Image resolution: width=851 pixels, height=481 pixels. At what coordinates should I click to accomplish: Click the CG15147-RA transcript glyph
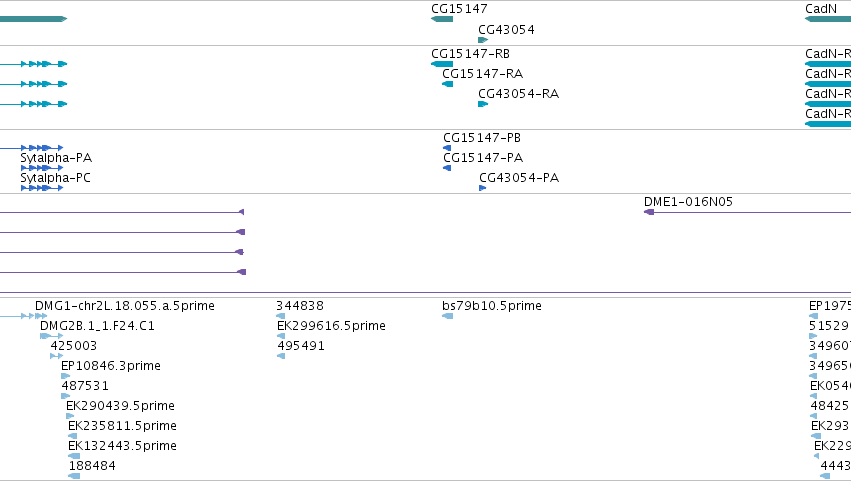pos(448,84)
